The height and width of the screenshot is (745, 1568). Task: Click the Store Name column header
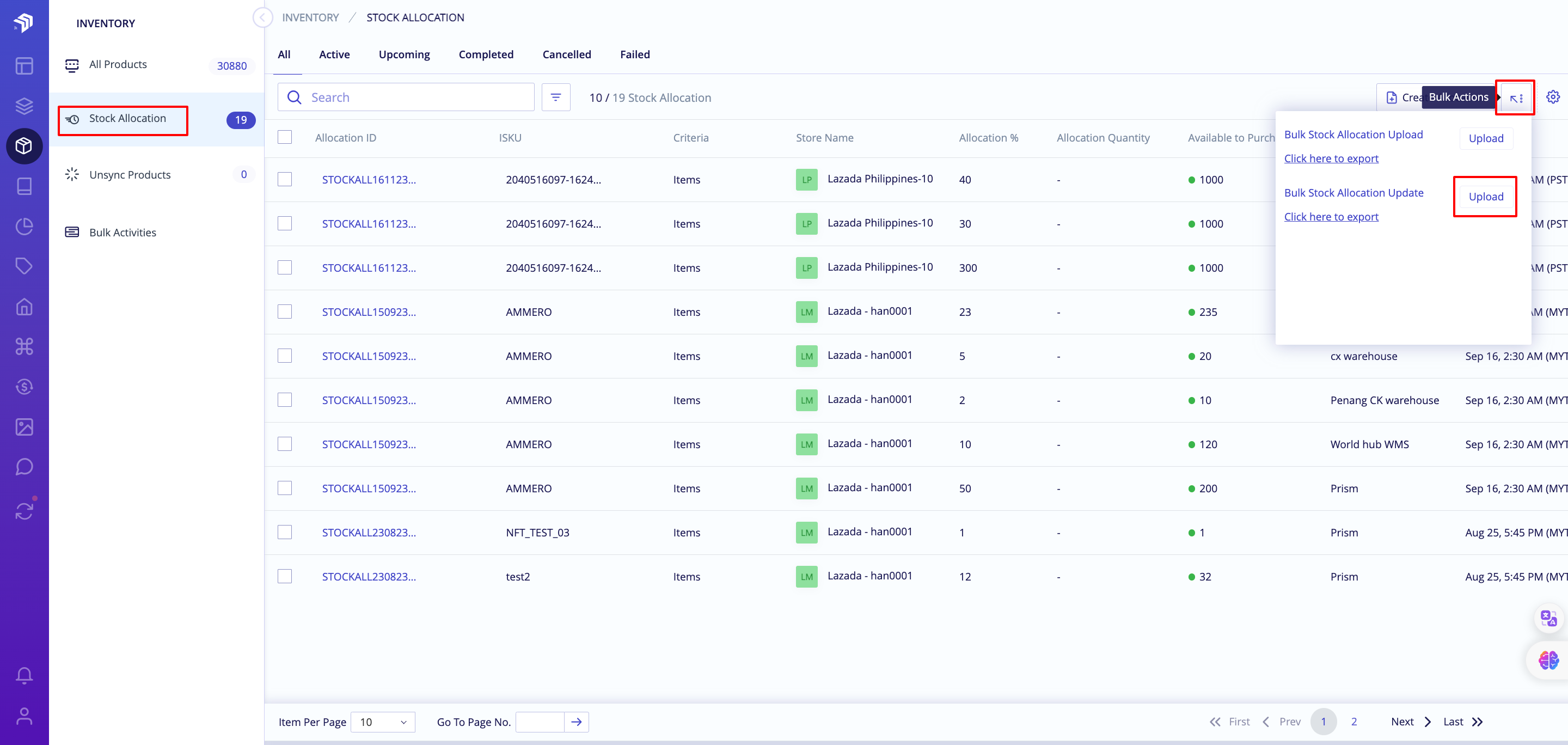click(x=825, y=138)
